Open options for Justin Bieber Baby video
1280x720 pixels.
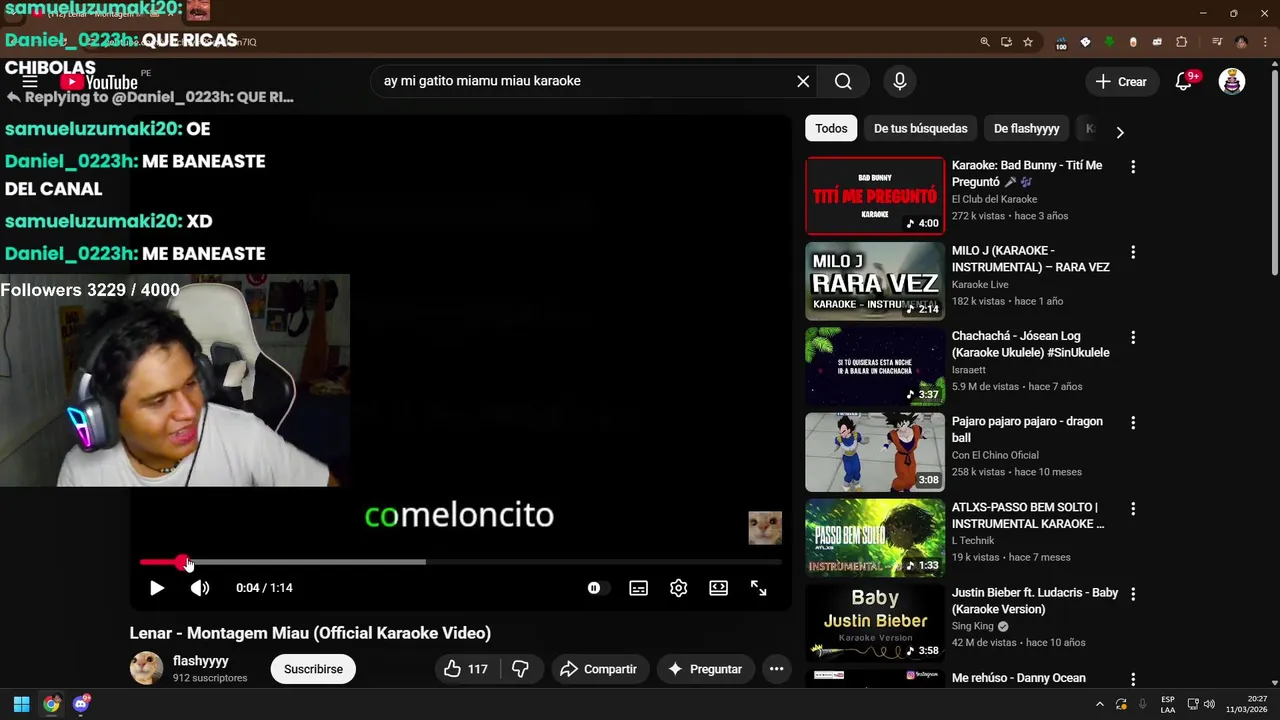coord(1133,594)
